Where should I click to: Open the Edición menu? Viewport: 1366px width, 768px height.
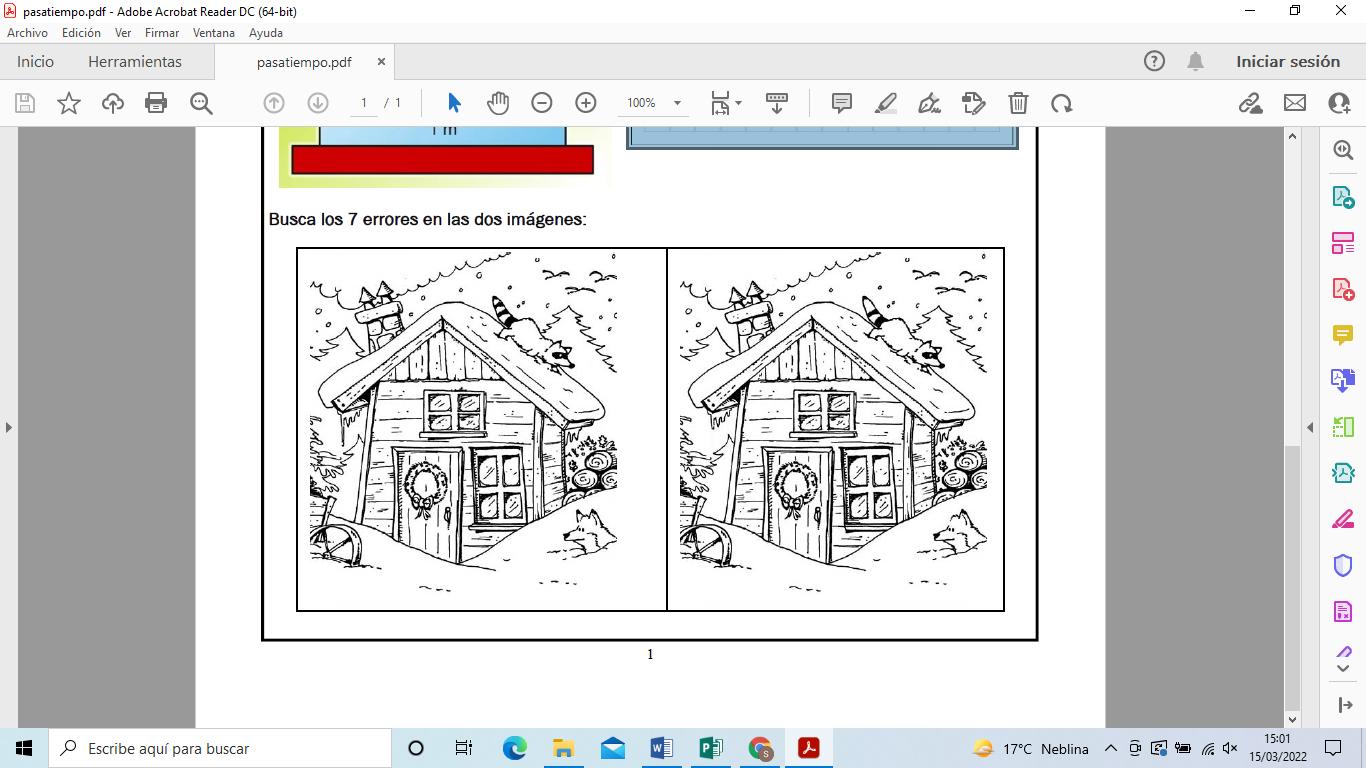click(81, 33)
